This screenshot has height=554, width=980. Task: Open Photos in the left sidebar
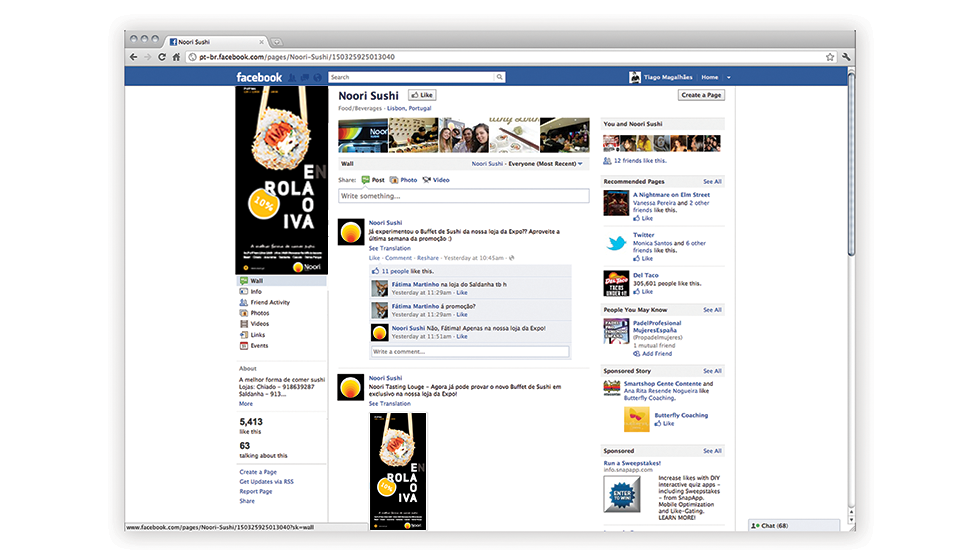(x=259, y=313)
